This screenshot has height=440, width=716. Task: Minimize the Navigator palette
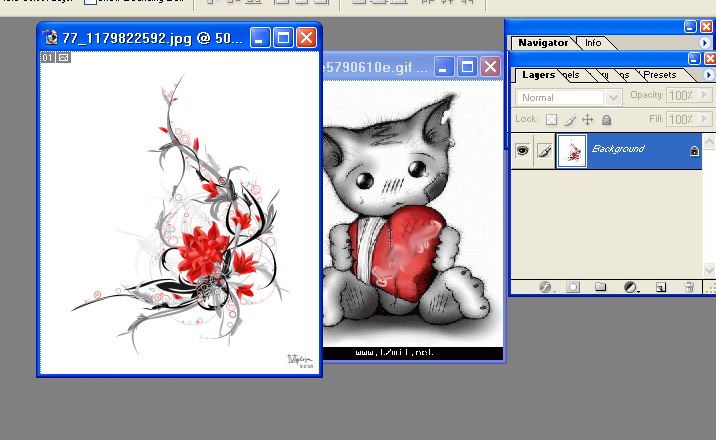690,26
